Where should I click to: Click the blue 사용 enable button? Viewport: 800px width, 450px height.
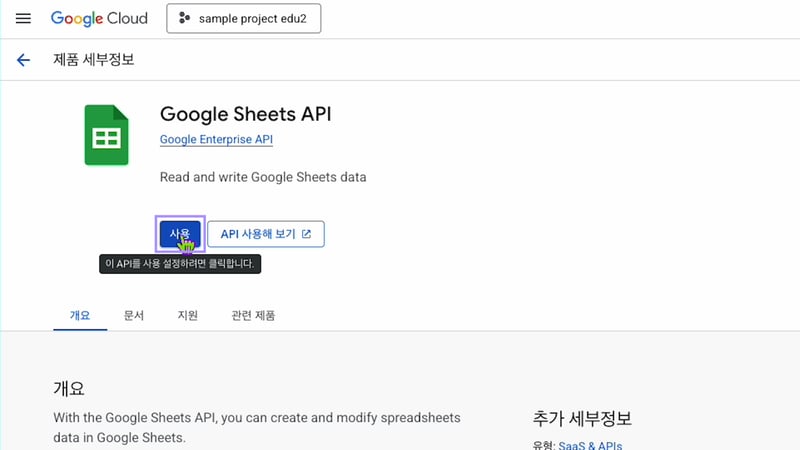[x=180, y=234]
